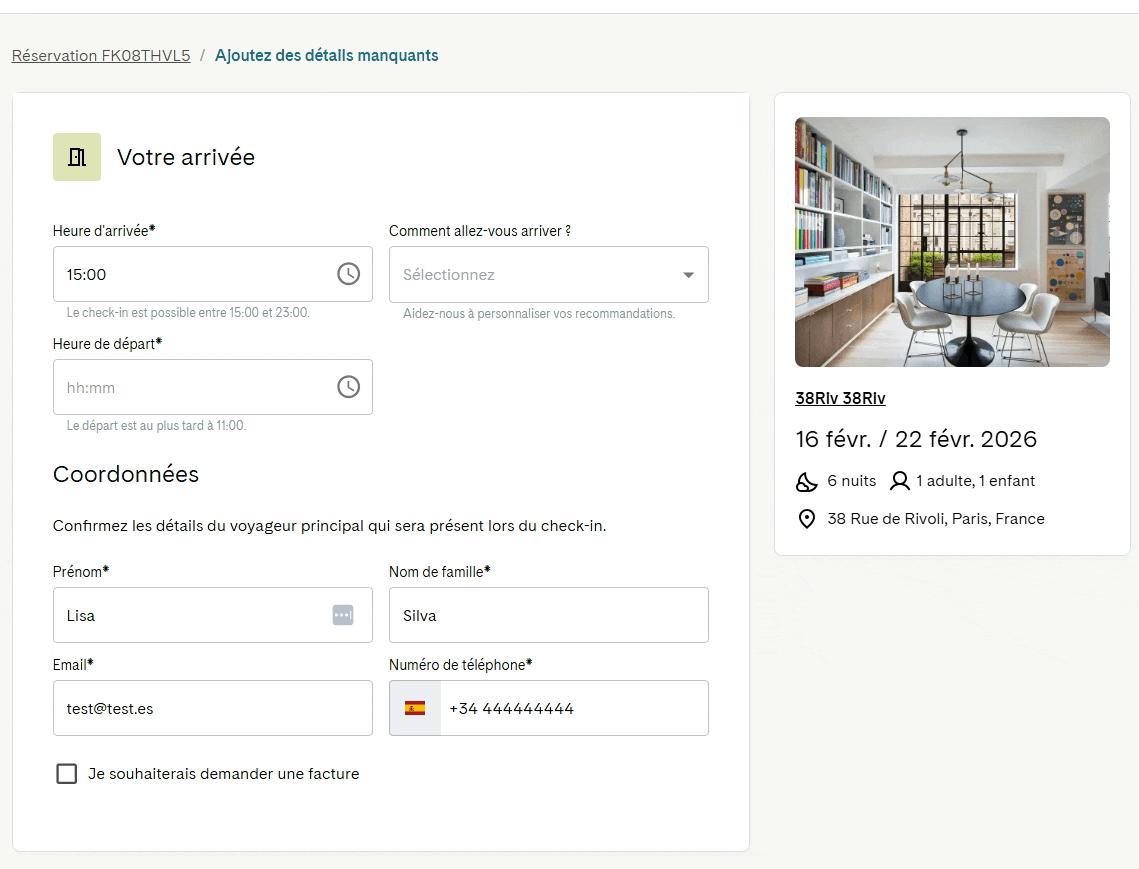Click the clock icon in Heure de départ field
Screen dimensions: 1139x869
coord(349,387)
